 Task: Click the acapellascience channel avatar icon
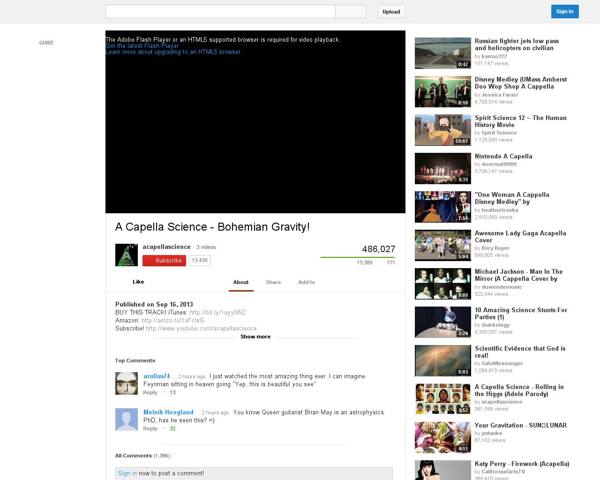pyautogui.click(x=126, y=255)
